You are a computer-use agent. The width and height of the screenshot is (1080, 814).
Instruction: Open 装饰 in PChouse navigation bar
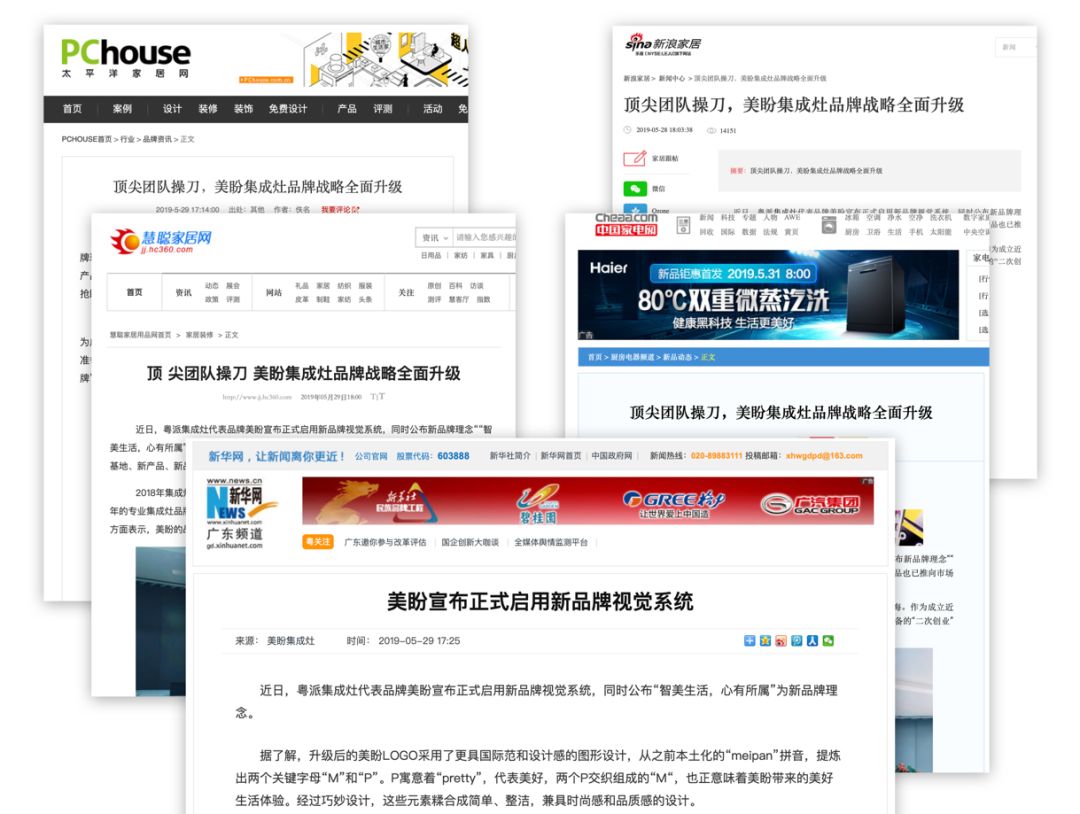[244, 109]
